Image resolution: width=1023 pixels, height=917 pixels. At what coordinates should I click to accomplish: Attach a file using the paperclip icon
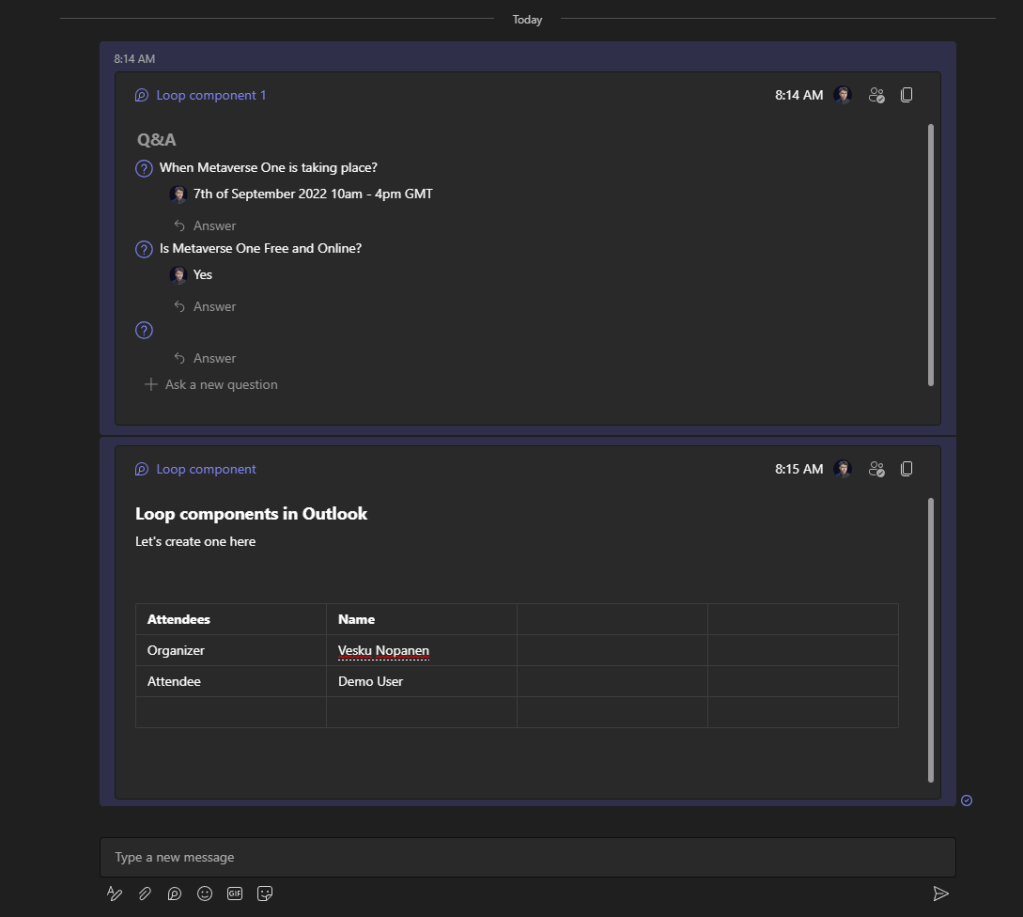[145, 894]
